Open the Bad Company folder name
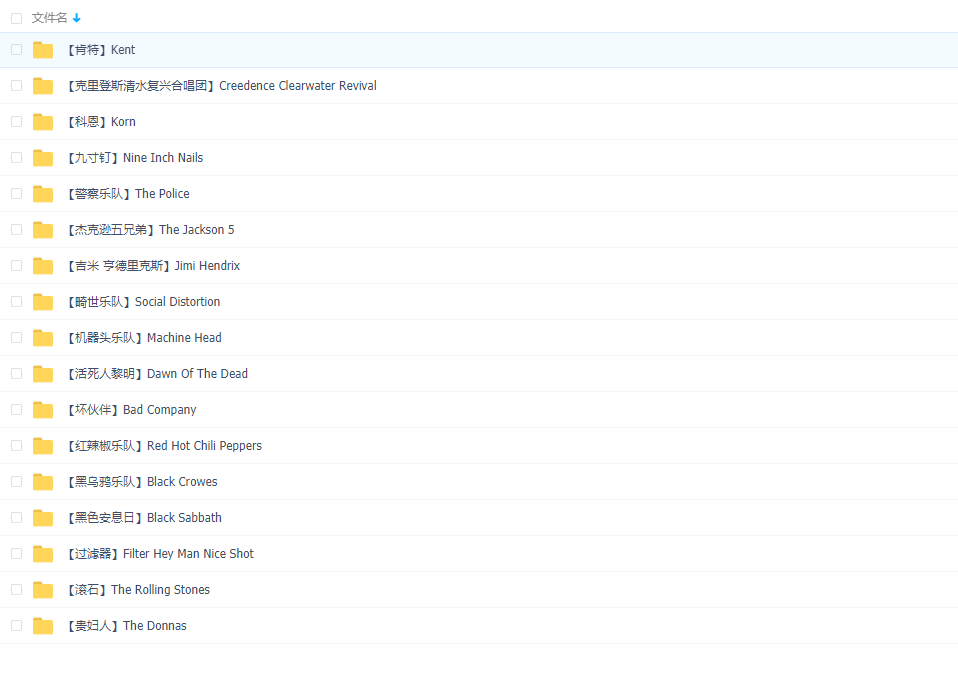 coord(132,411)
